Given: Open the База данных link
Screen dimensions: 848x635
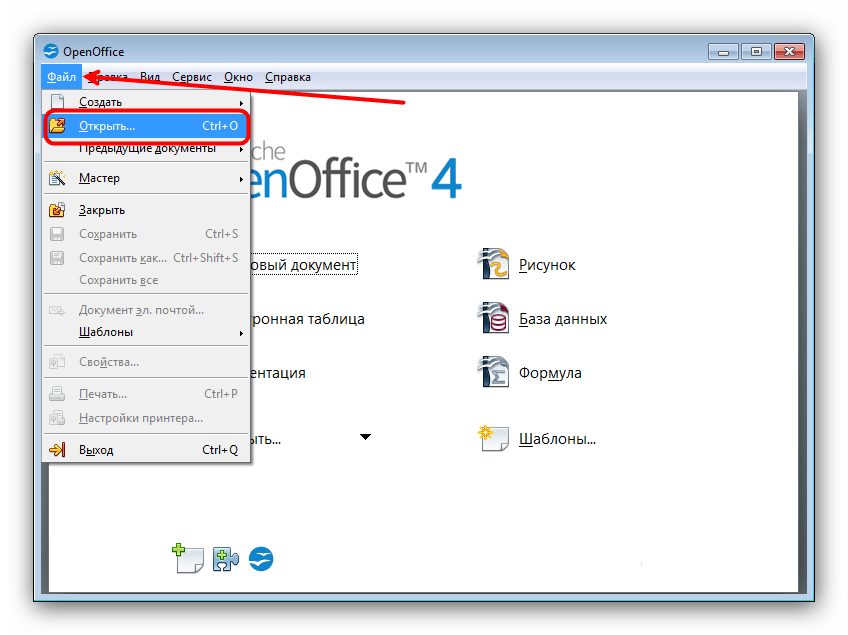Looking at the screenshot, I should click(563, 319).
